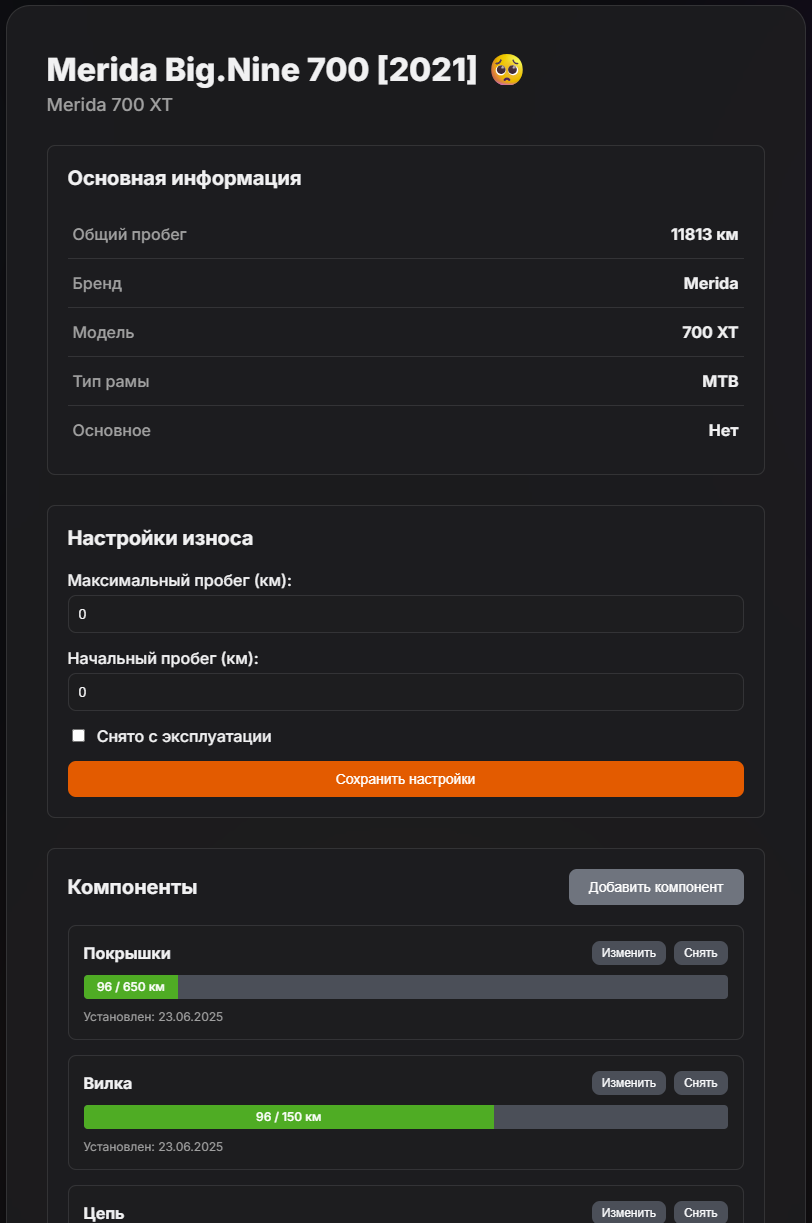
Task: Click the Покрышки wear progress bar
Action: point(405,987)
